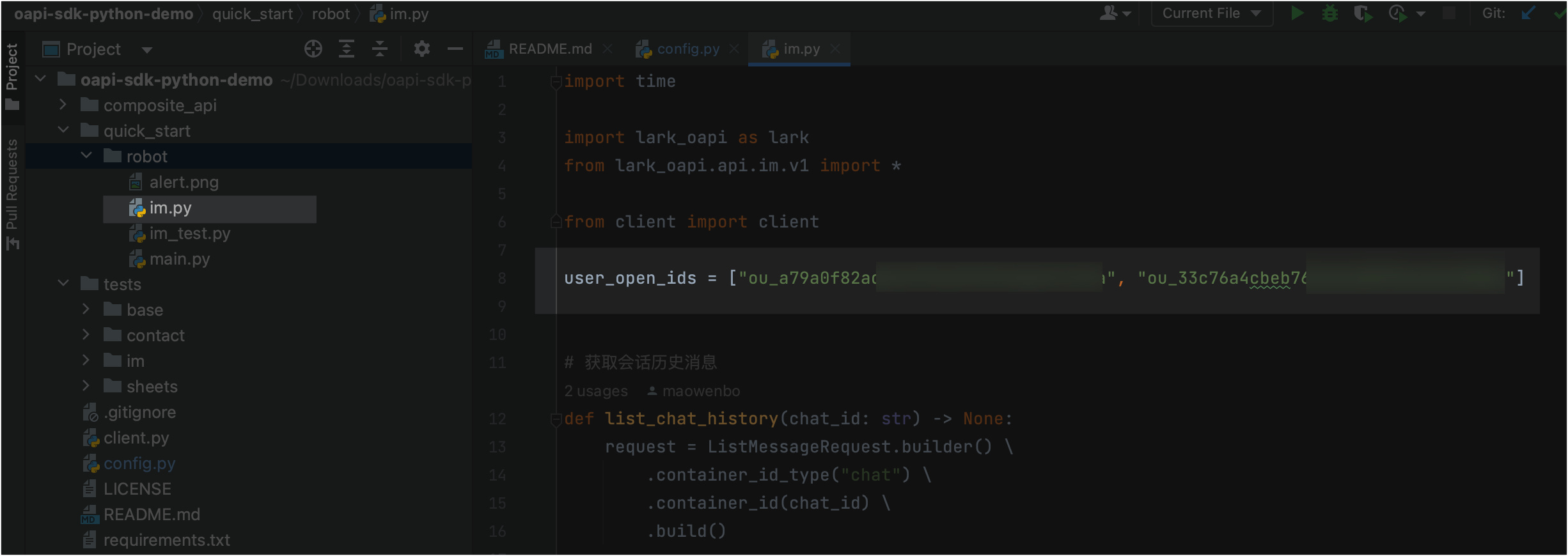Run the current file with the green play icon

pyautogui.click(x=1297, y=13)
